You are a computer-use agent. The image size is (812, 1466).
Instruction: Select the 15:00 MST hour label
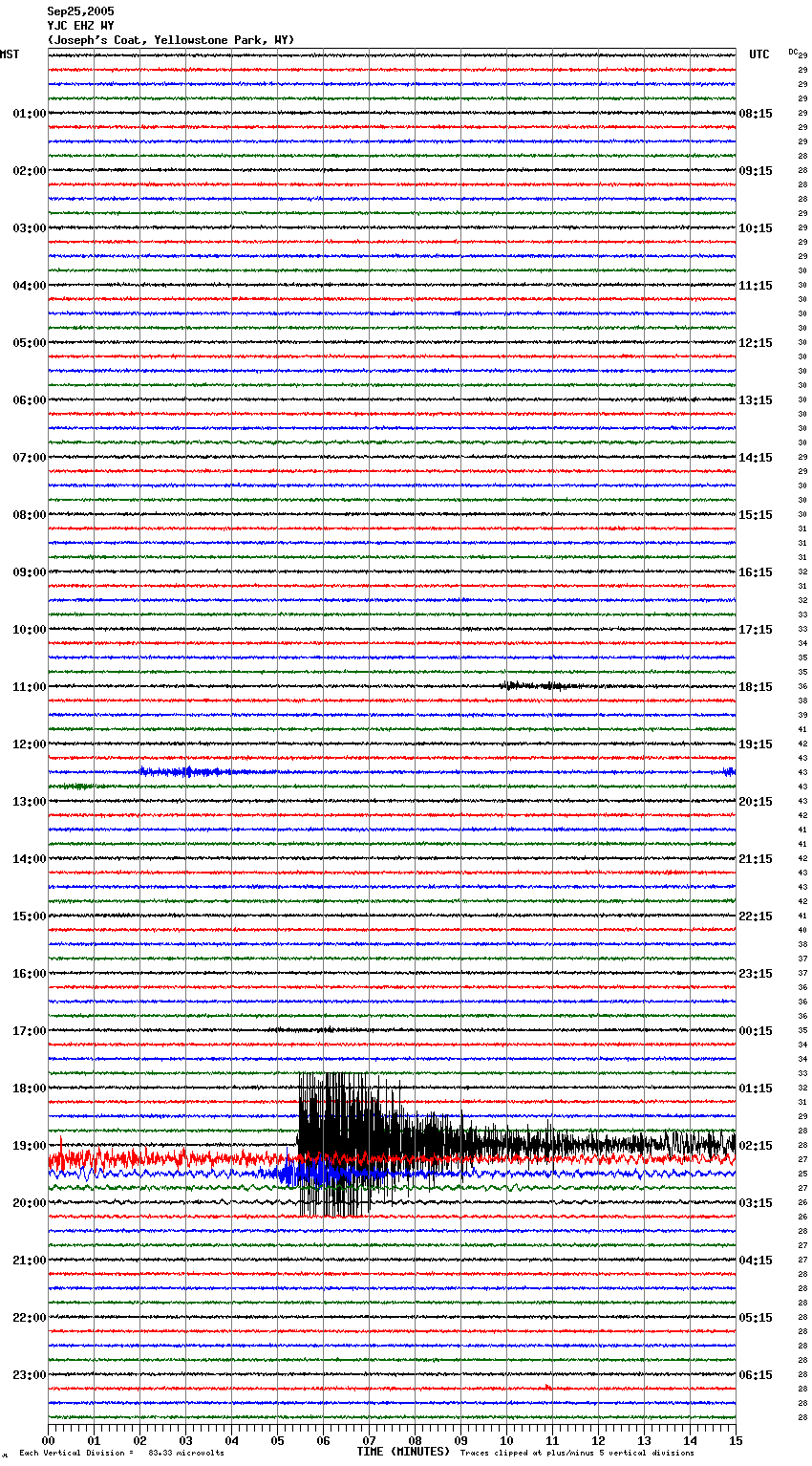pyautogui.click(x=30, y=916)
